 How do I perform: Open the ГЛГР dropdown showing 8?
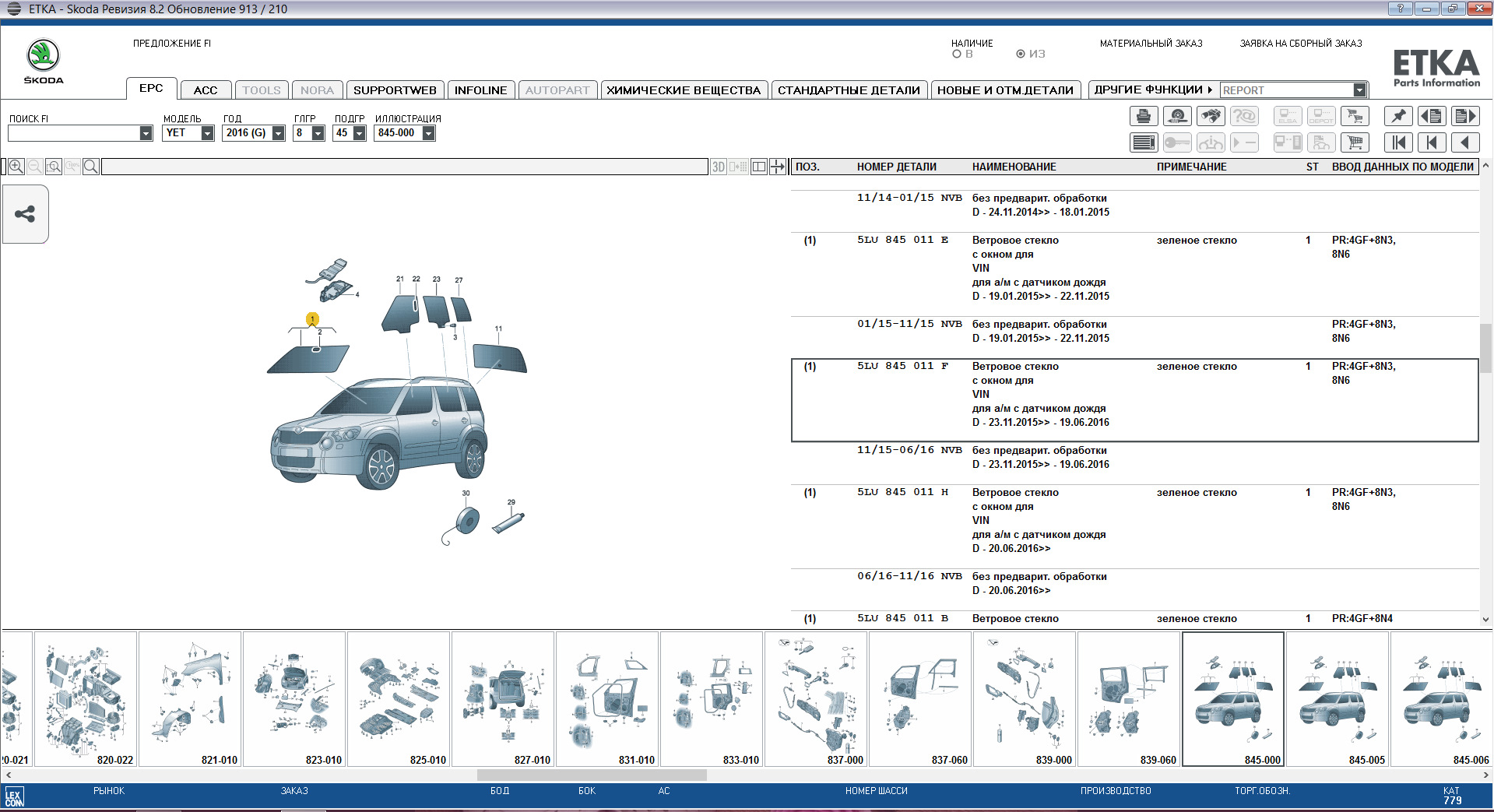[318, 133]
